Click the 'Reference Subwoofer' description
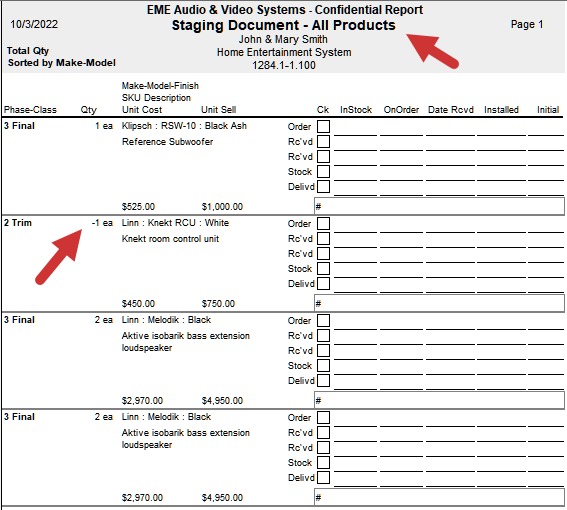 tap(167, 142)
